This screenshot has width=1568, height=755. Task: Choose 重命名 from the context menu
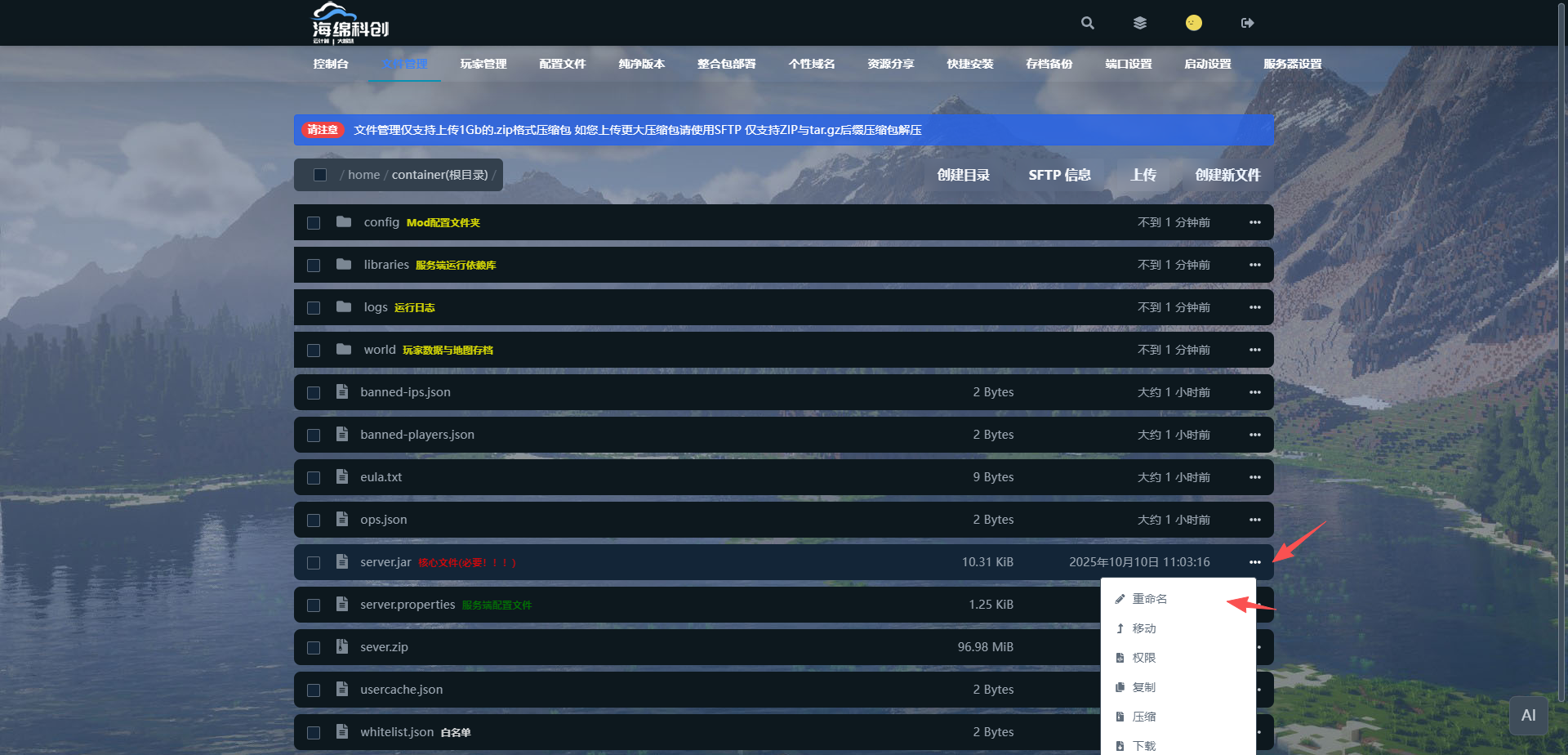pos(1149,599)
